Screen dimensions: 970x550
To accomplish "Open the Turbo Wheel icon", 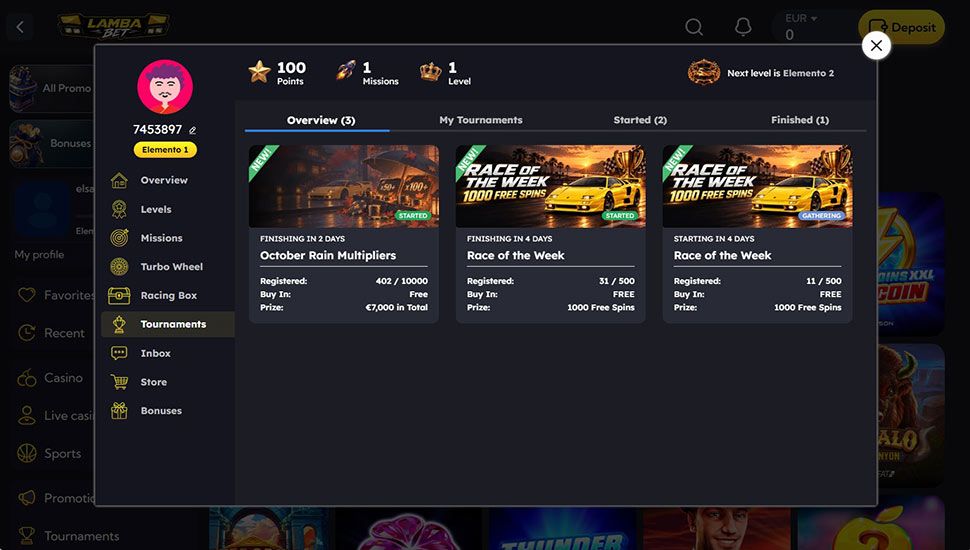I will point(119,267).
